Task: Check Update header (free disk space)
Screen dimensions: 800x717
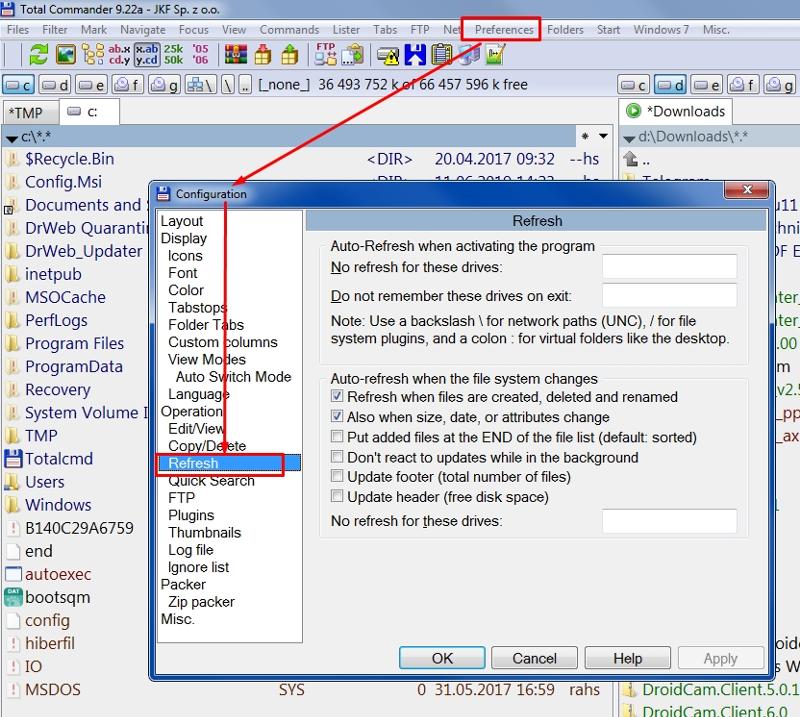Action: coord(337,497)
